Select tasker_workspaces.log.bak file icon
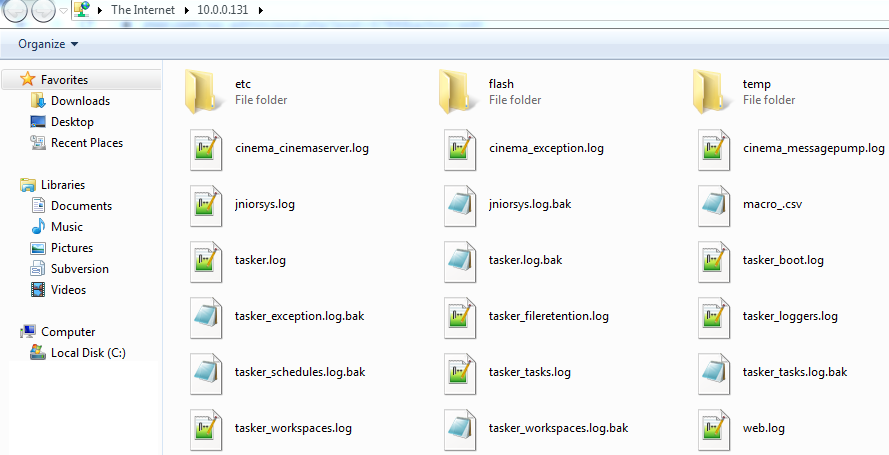This screenshot has width=889, height=455. point(459,430)
